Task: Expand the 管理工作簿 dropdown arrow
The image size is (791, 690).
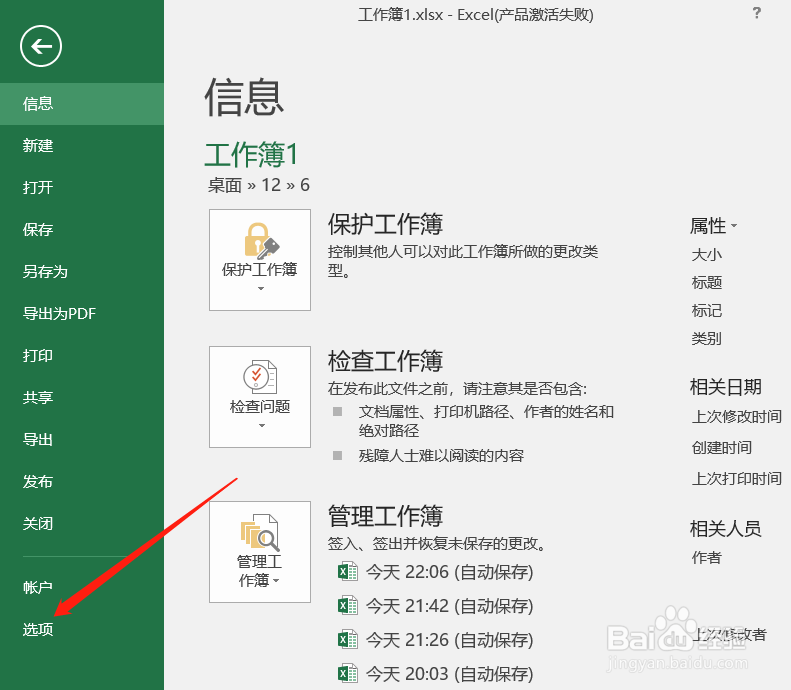Action: point(276,581)
